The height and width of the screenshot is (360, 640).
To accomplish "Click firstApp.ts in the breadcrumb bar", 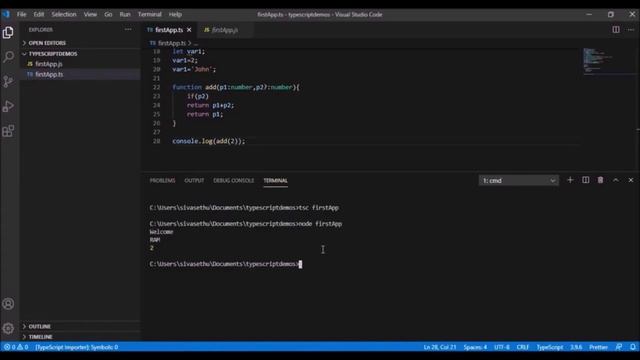I will (x=172, y=43).
